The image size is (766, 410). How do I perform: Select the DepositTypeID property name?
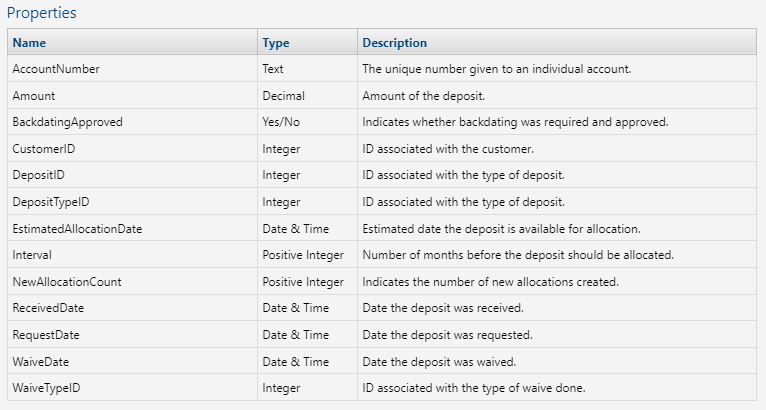(51, 202)
